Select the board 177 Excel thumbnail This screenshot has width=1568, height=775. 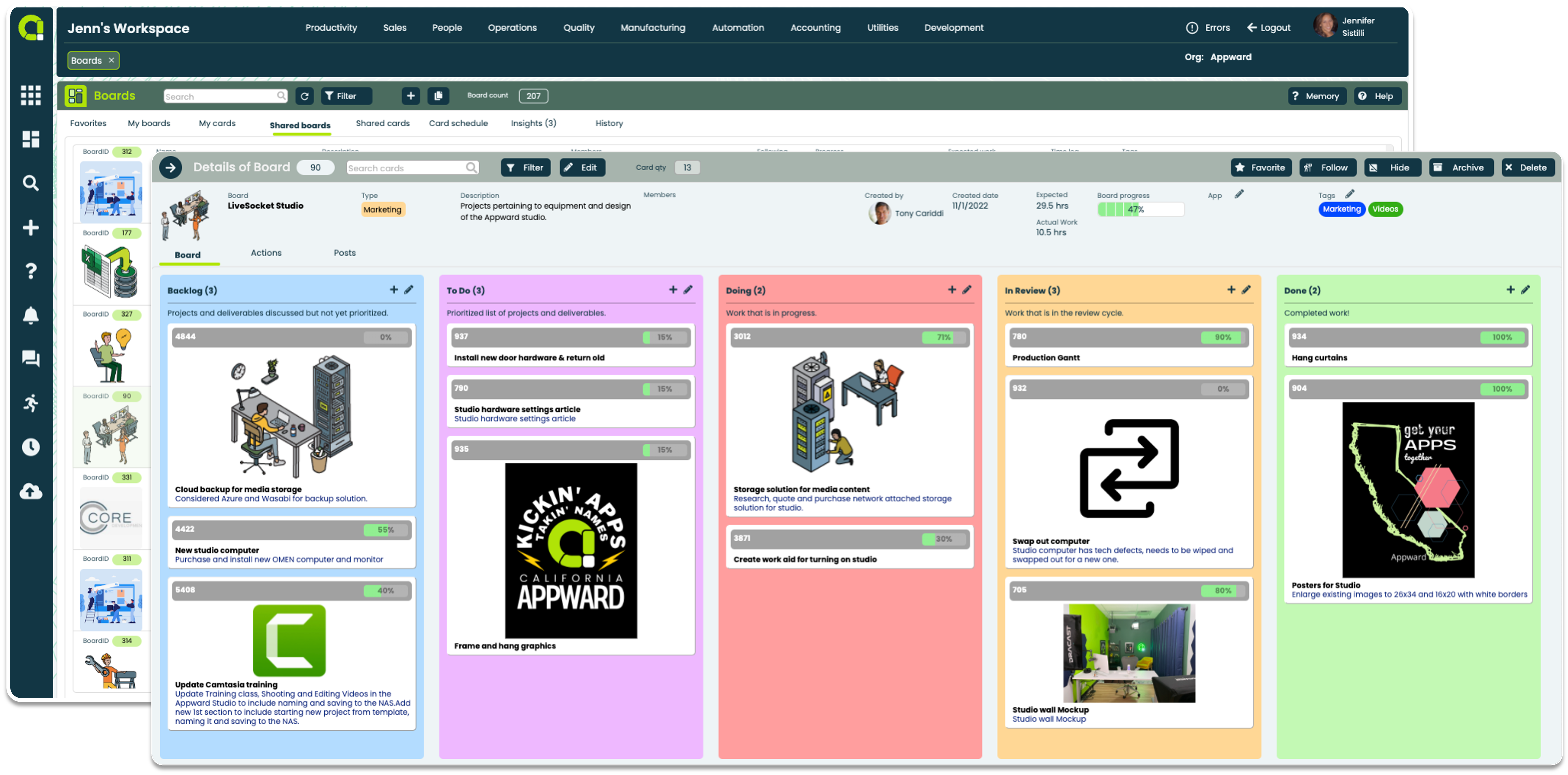[111, 272]
